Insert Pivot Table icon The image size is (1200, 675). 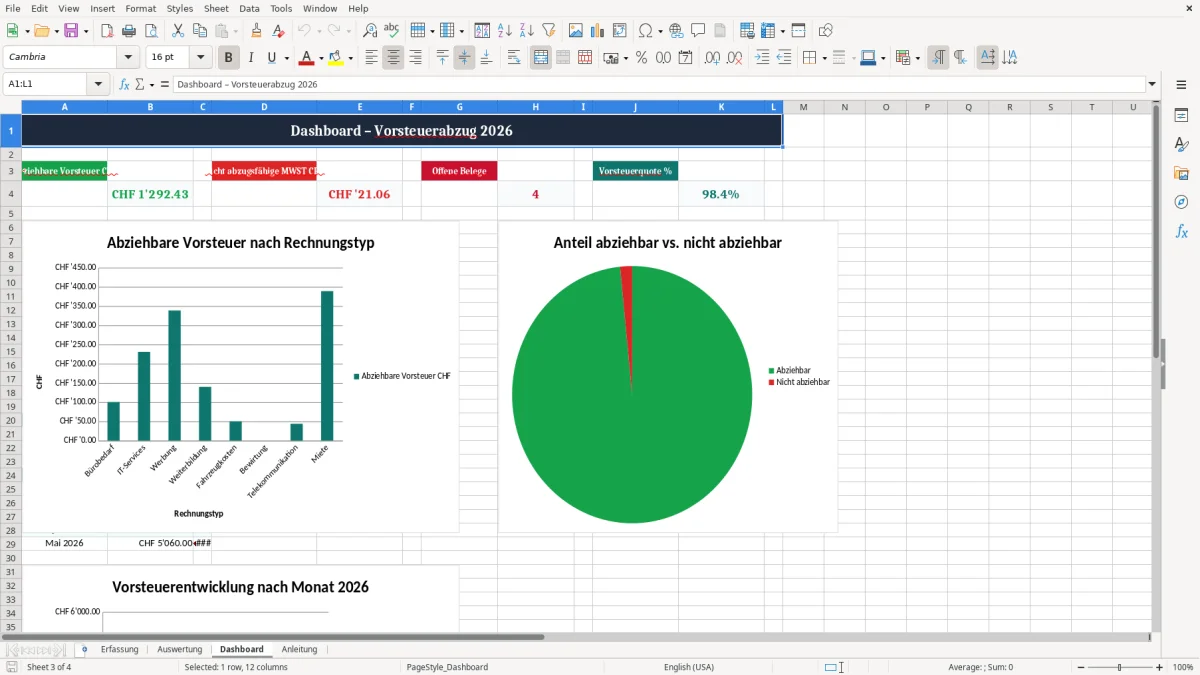coord(620,31)
